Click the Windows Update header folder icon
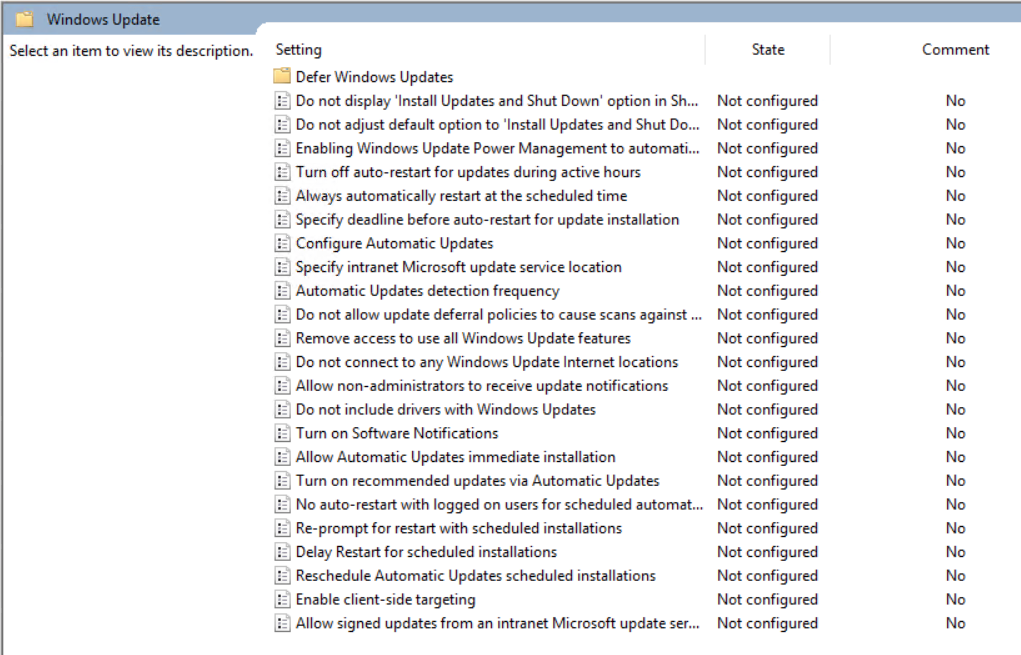Image resolution: width=1021 pixels, height=655 pixels. [x=25, y=20]
